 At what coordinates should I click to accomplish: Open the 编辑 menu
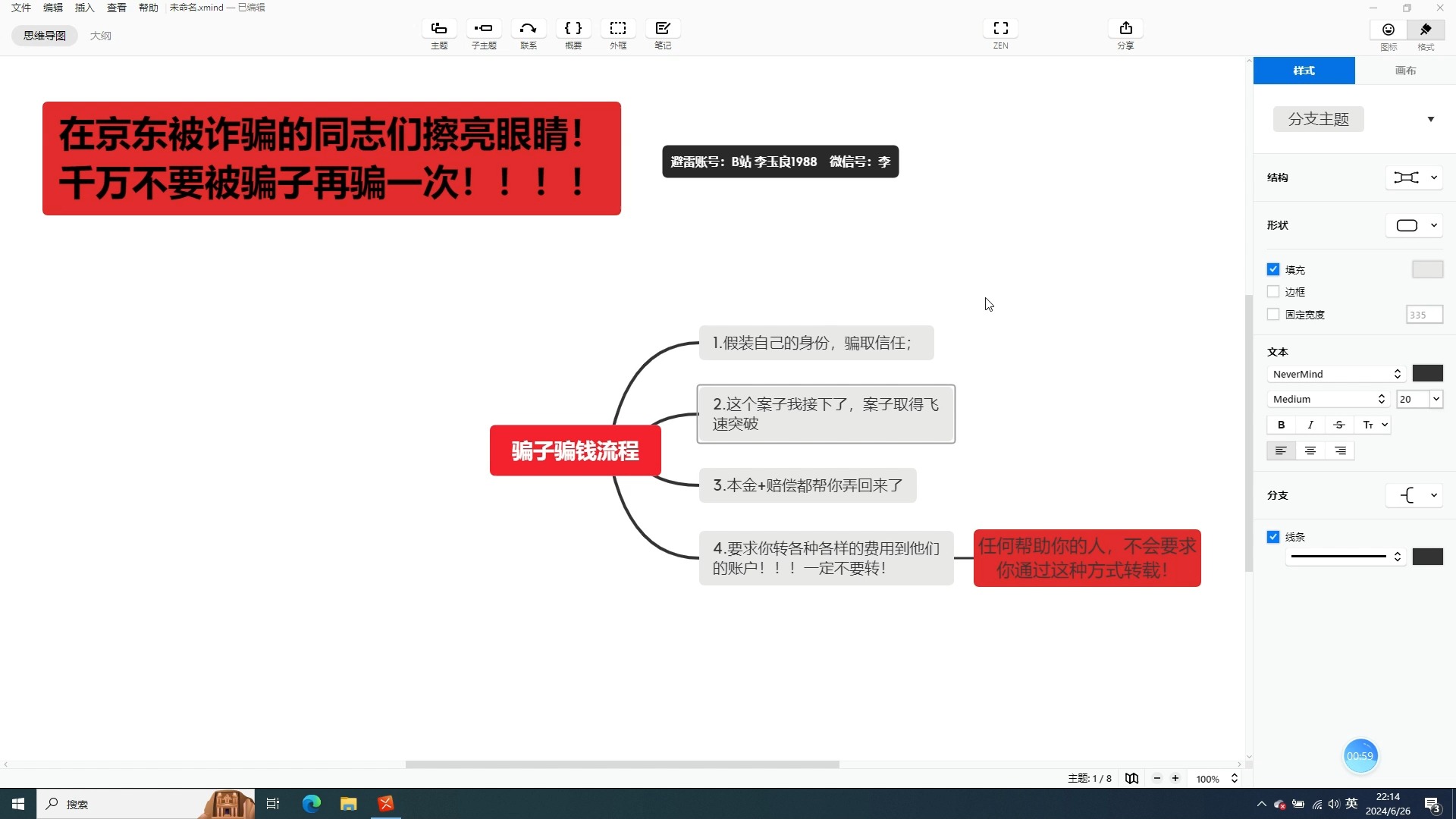click(x=53, y=8)
